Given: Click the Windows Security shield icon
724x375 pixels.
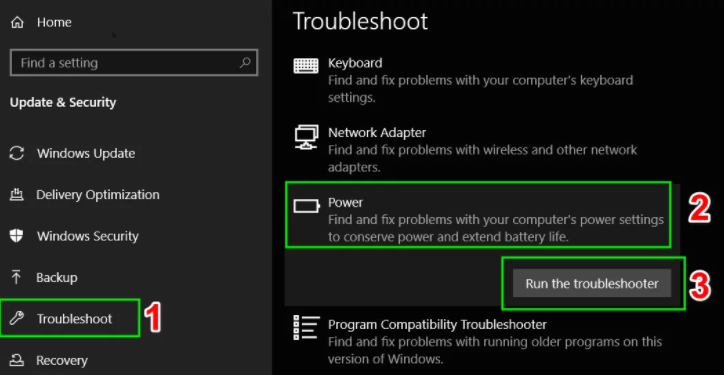Looking at the screenshot, I should [x=17, y=236].
